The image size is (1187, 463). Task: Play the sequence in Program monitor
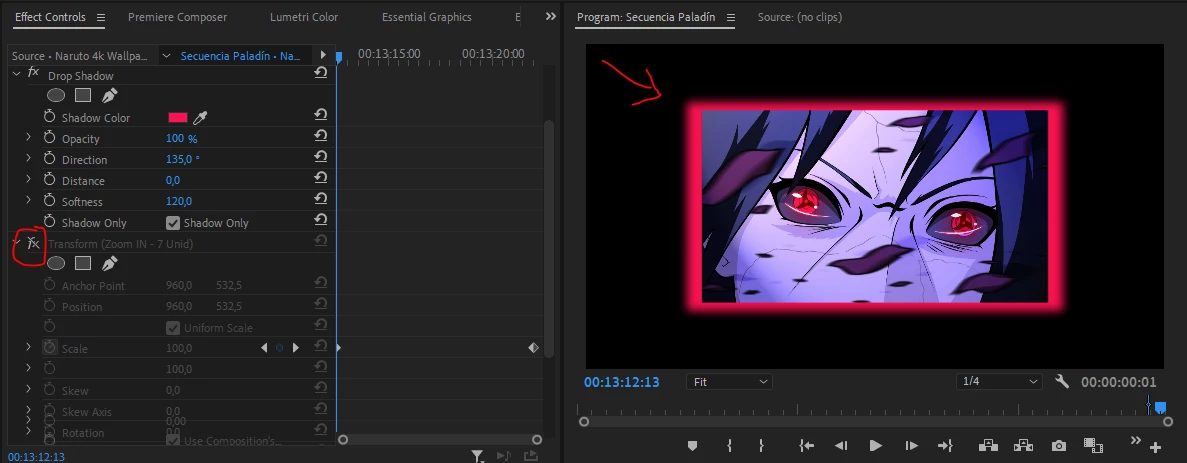pyautogui.click(x=876, y=446)
